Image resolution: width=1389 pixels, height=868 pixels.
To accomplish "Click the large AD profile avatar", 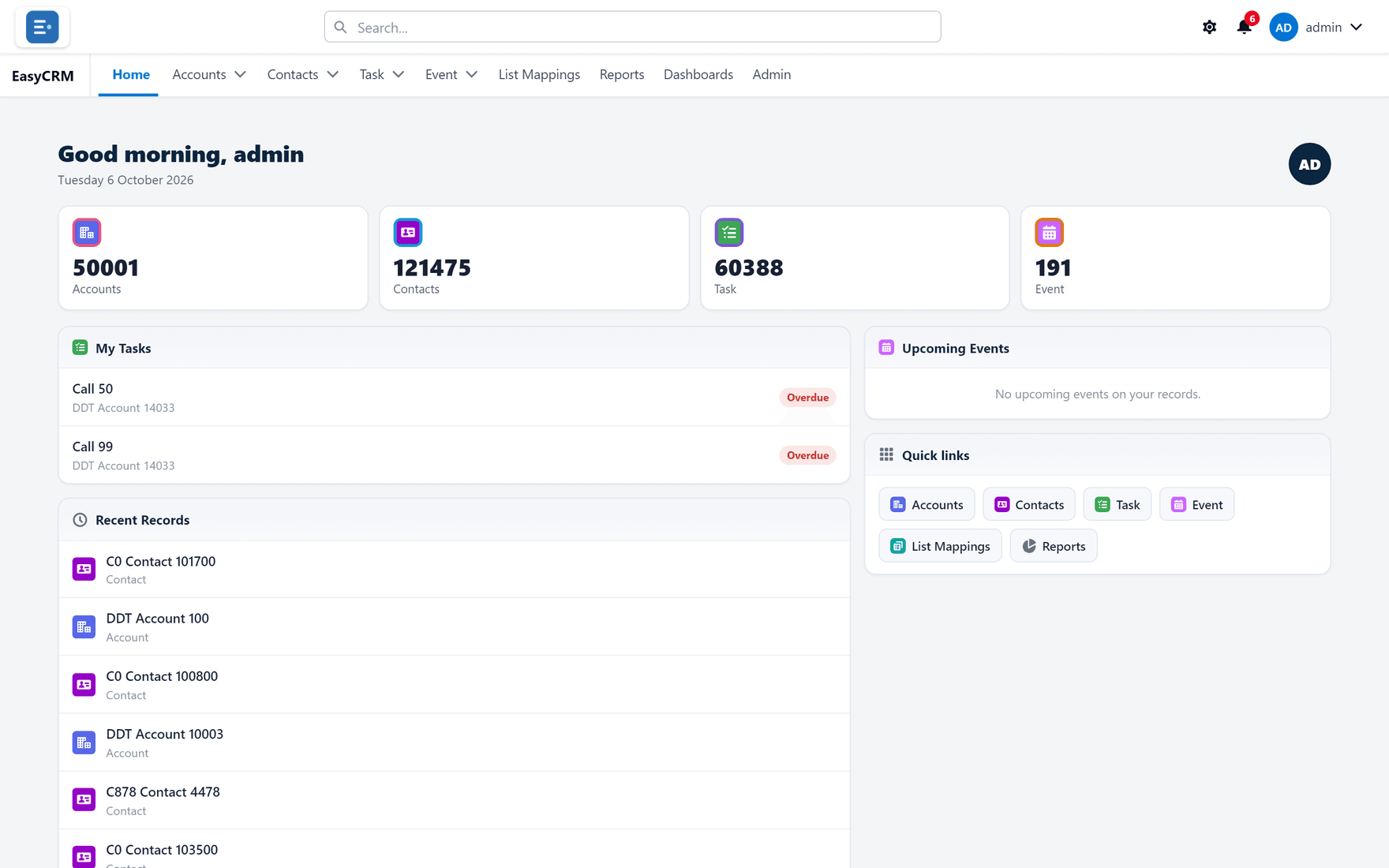I will coord(1309,164).
